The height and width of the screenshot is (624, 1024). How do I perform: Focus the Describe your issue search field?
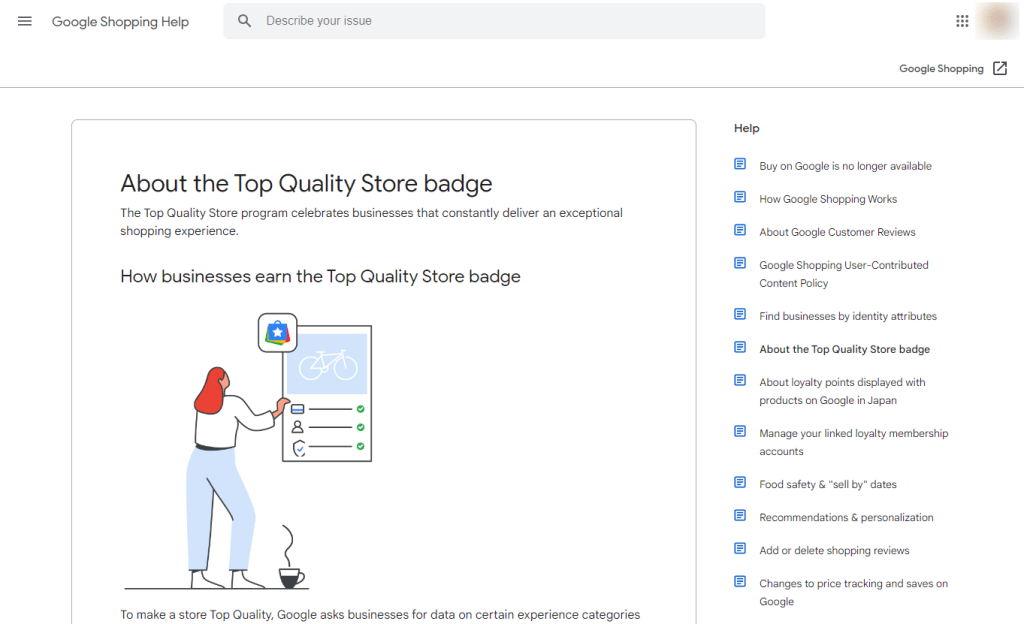[494, 21]
